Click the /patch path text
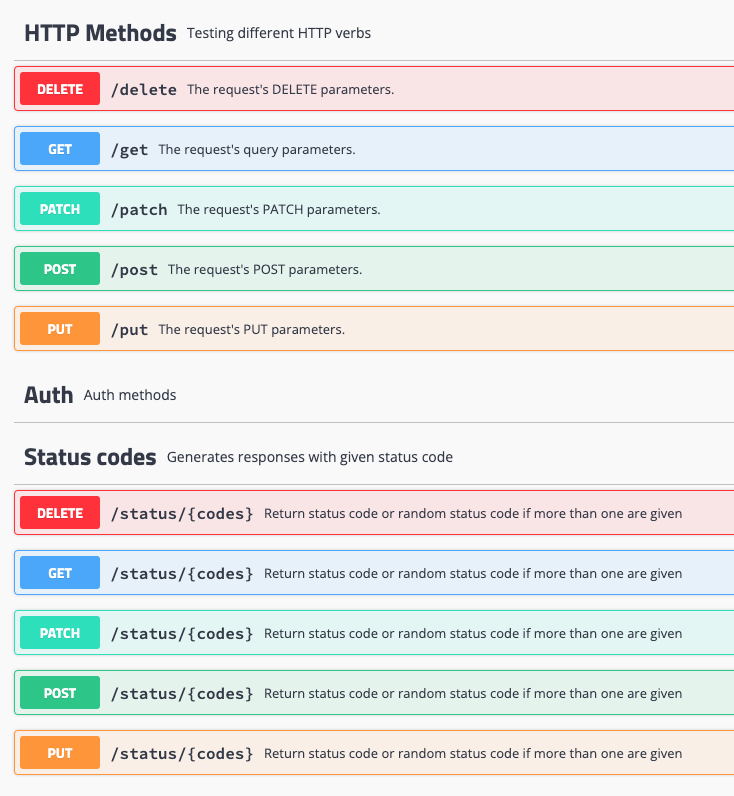 tap(139, 210)
